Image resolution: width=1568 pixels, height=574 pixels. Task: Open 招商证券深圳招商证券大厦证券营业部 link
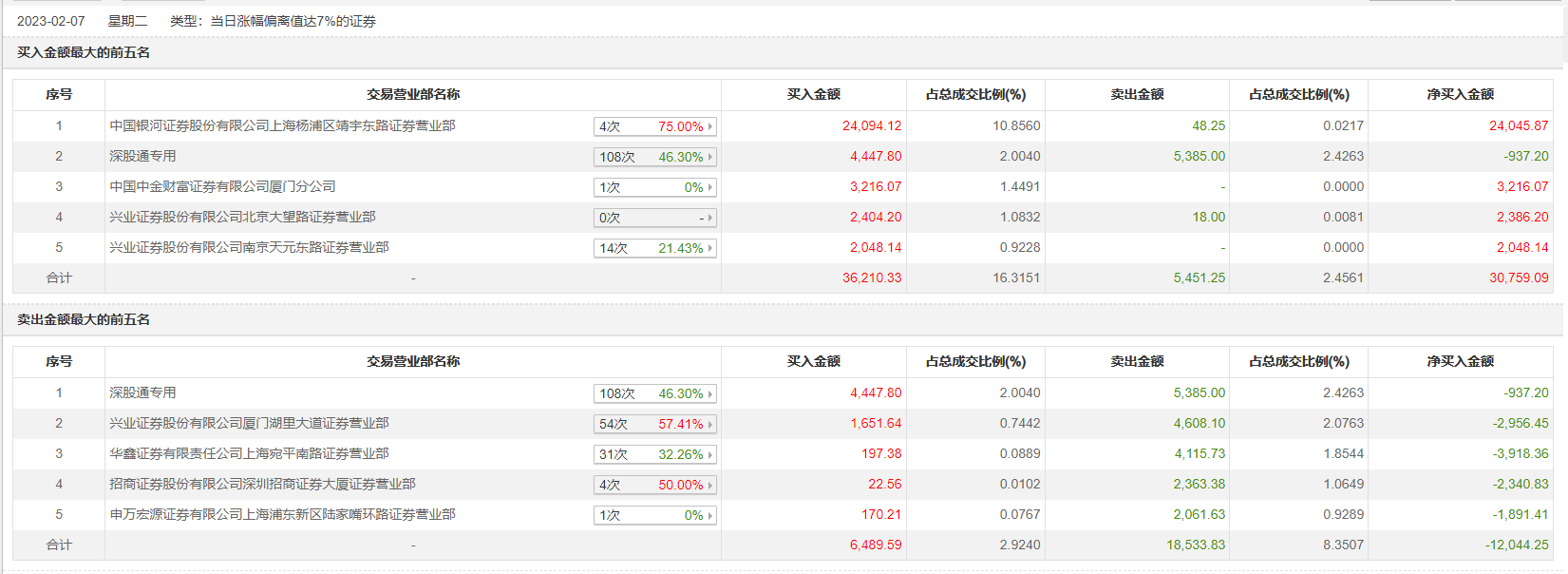coord(262,484)
